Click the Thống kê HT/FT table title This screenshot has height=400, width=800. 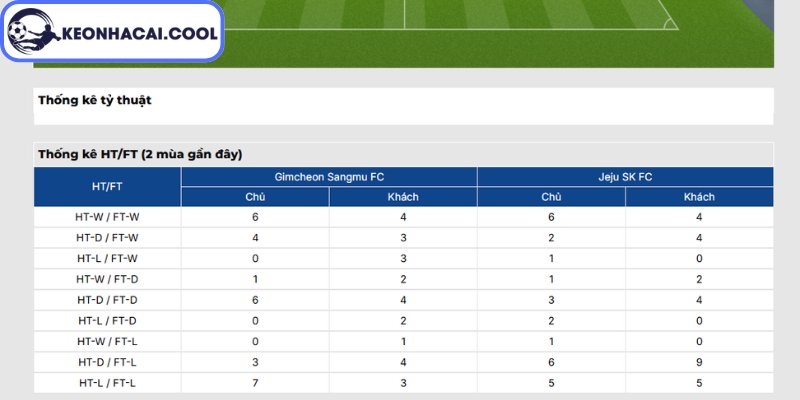[x=140, y=154]
